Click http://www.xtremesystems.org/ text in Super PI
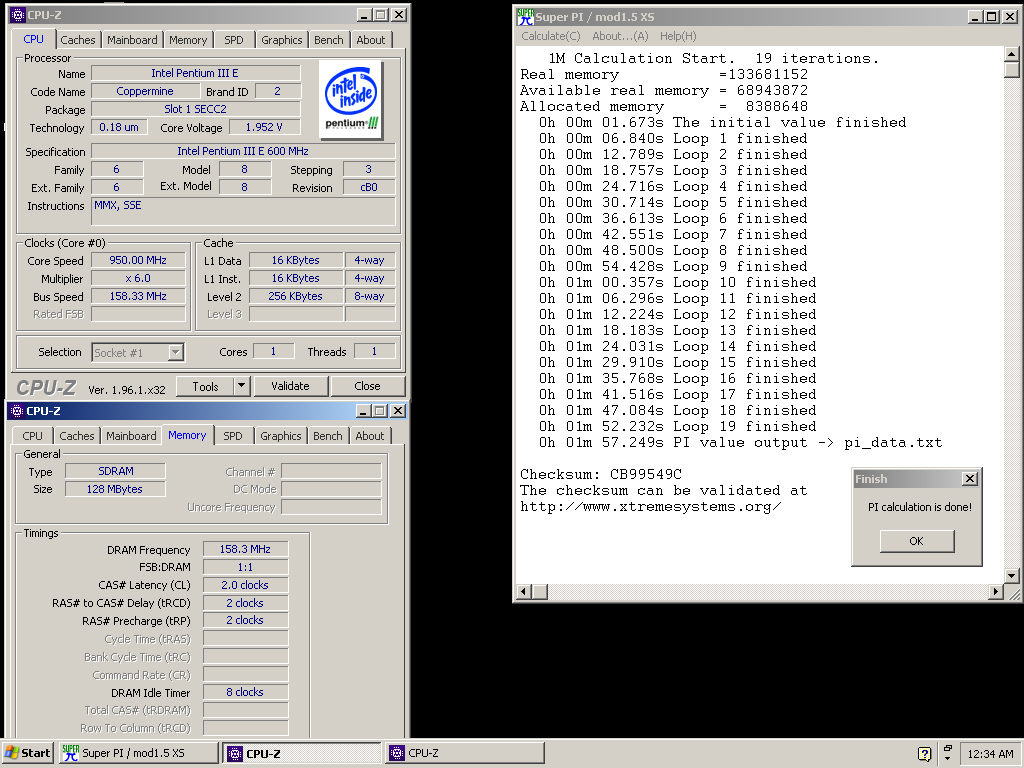 650,506
